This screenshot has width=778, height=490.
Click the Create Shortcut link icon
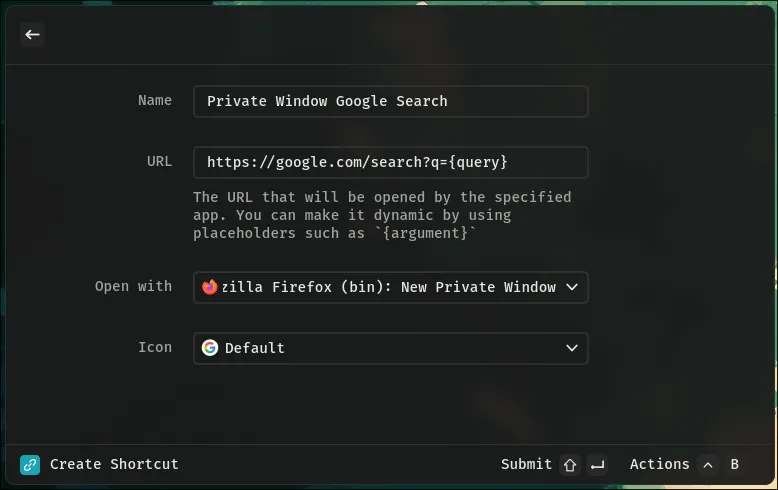click(30, 464)
